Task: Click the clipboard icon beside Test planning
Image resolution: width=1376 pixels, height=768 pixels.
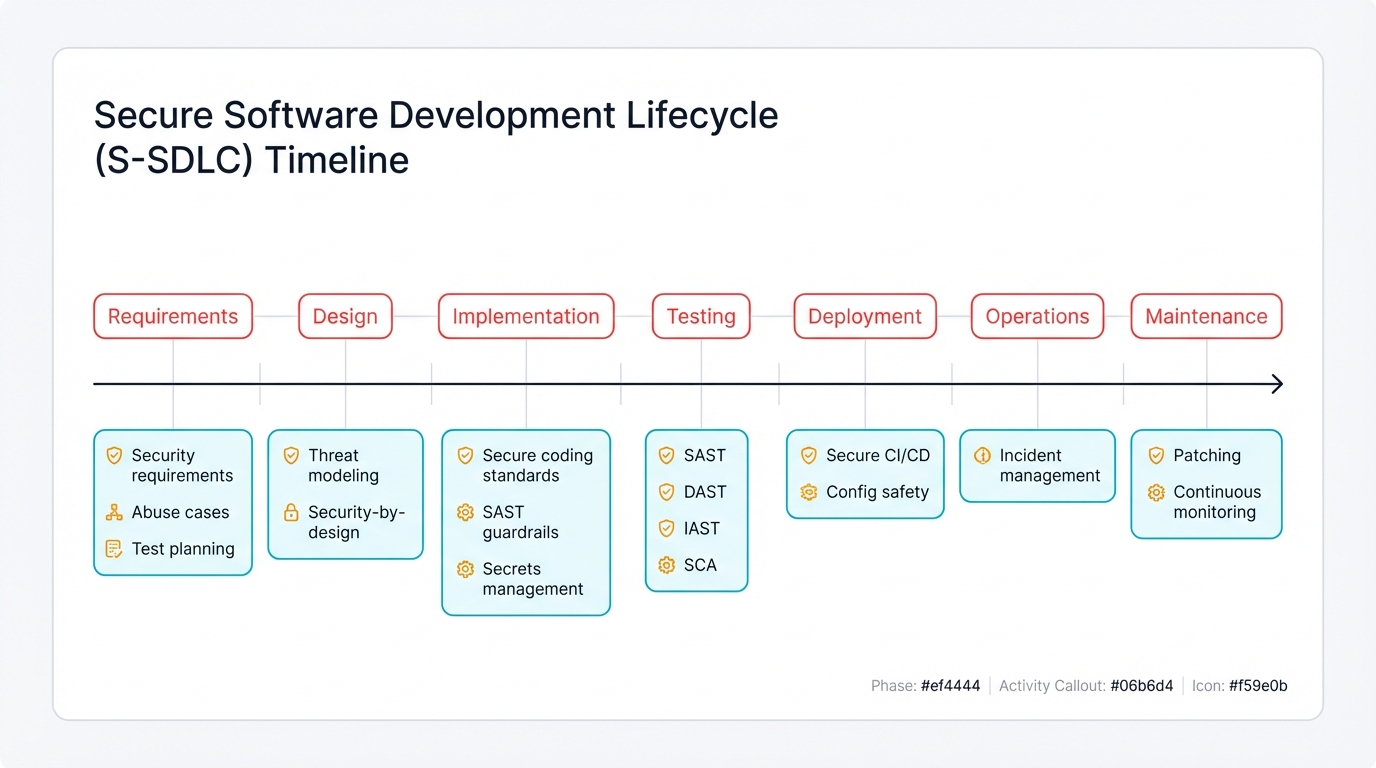Action: 113,549
